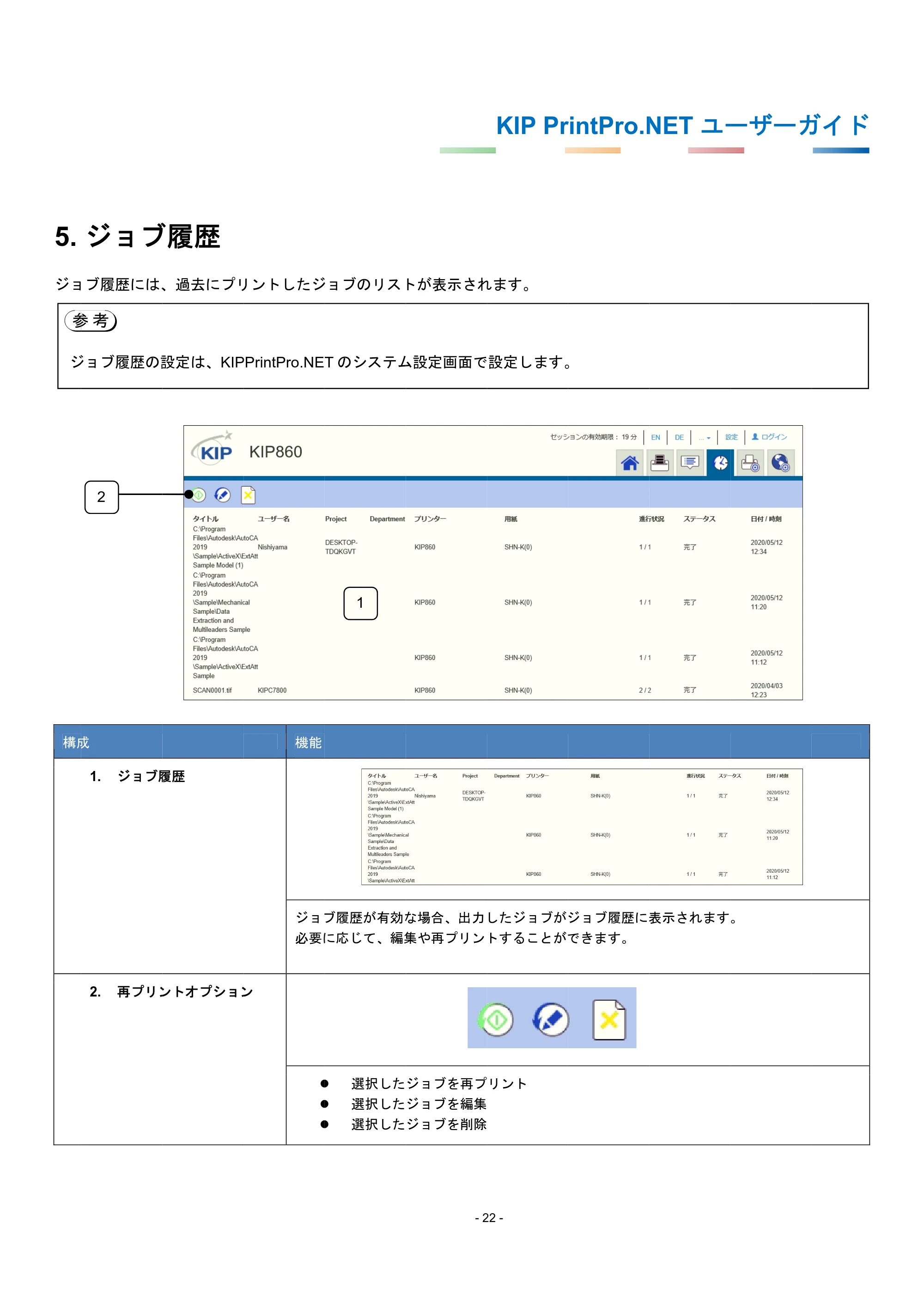Select the SCAN0001.tif job row
Viewport: 924px width, 1308px height.
[x=493, y=690]
